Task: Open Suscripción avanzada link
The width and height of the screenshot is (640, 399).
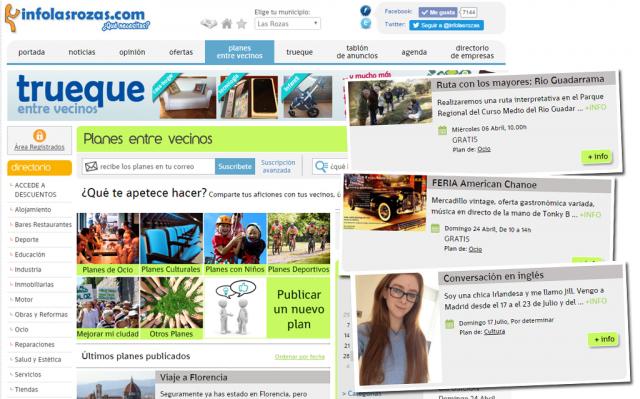Action: pos(278,166)
